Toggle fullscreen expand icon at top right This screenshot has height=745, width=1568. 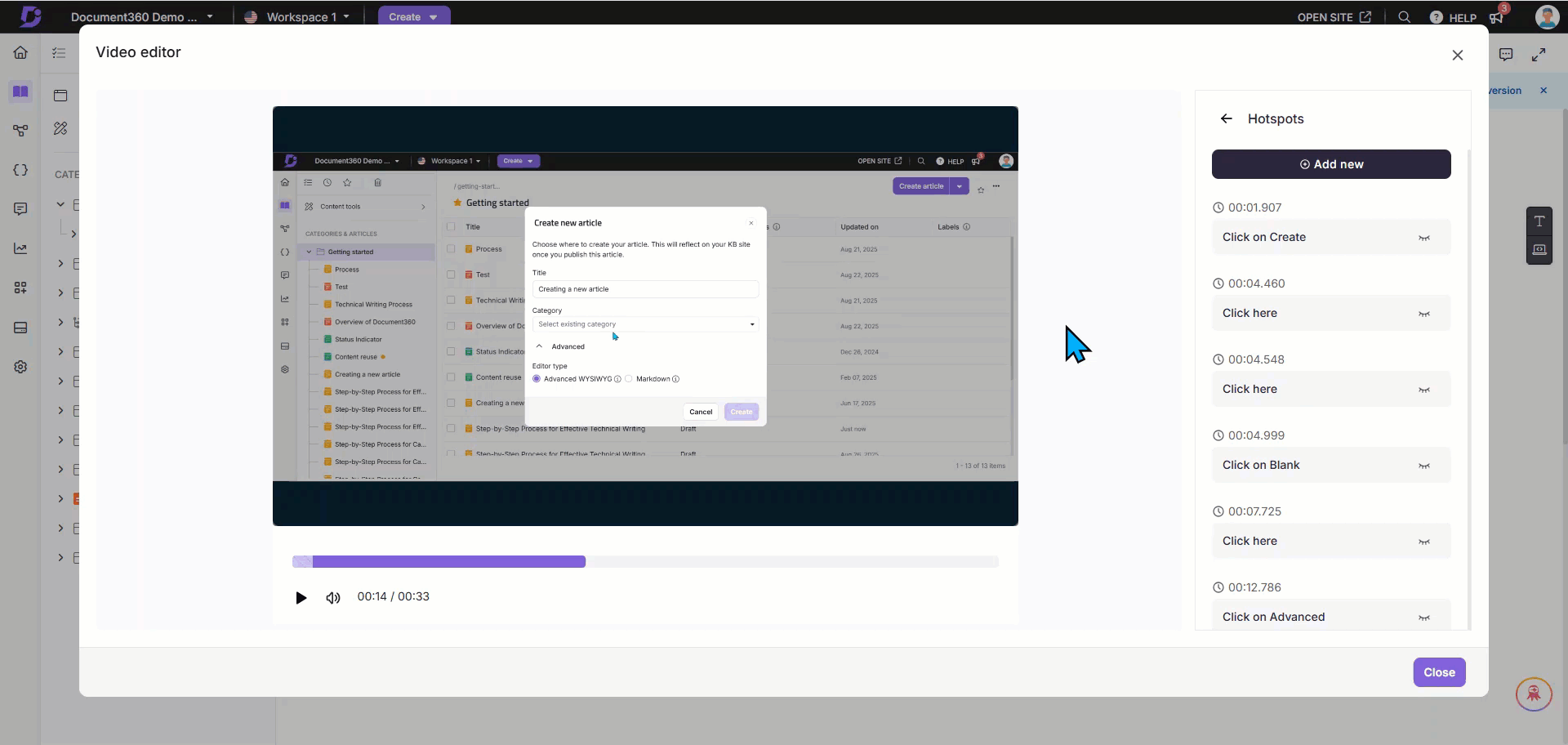point(1539,55)
